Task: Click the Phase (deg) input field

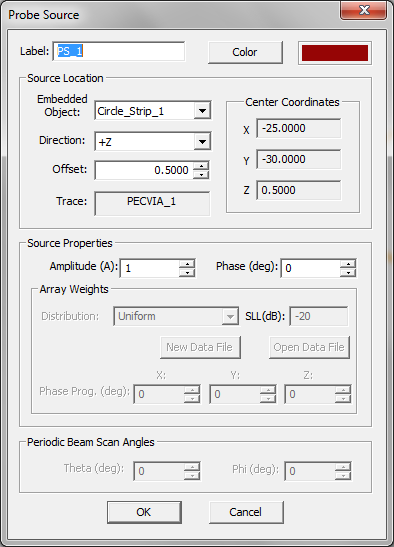Action: pyautogui.click(x=310, y=268)
